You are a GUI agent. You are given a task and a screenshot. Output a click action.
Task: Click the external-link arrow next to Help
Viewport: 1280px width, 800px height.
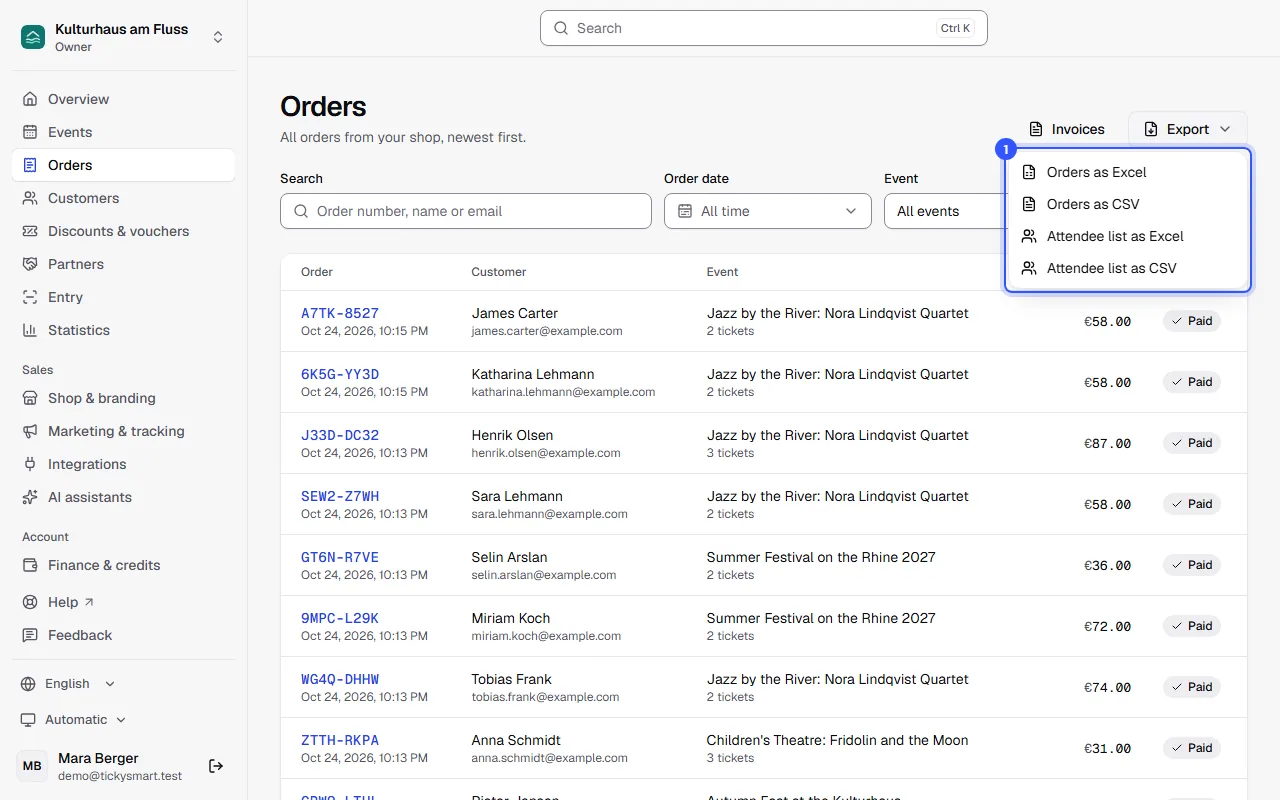click(89, 602)
